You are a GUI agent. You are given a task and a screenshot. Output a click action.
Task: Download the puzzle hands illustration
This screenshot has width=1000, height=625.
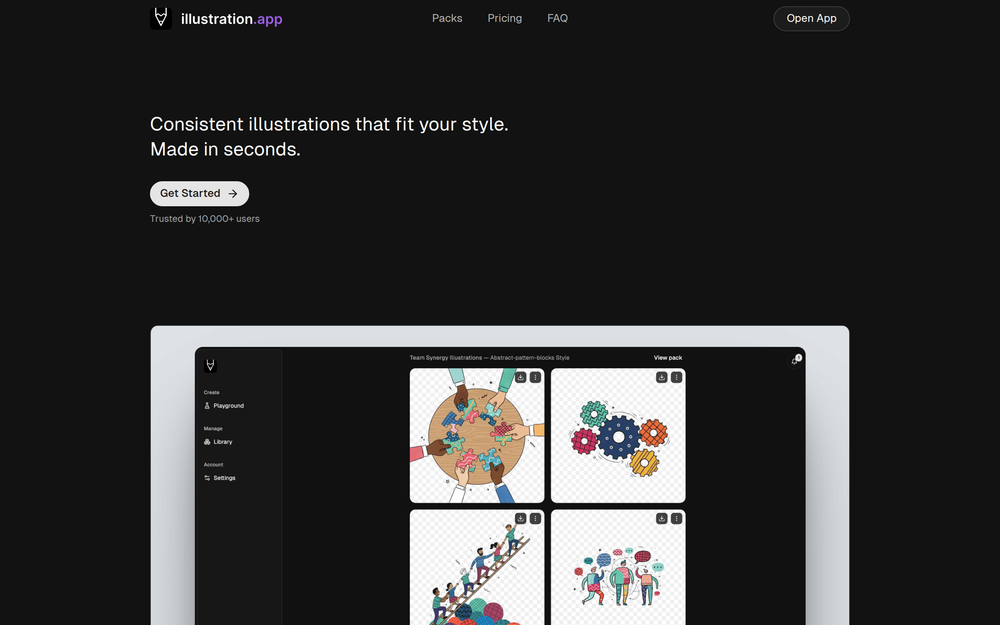click(520, 378)
